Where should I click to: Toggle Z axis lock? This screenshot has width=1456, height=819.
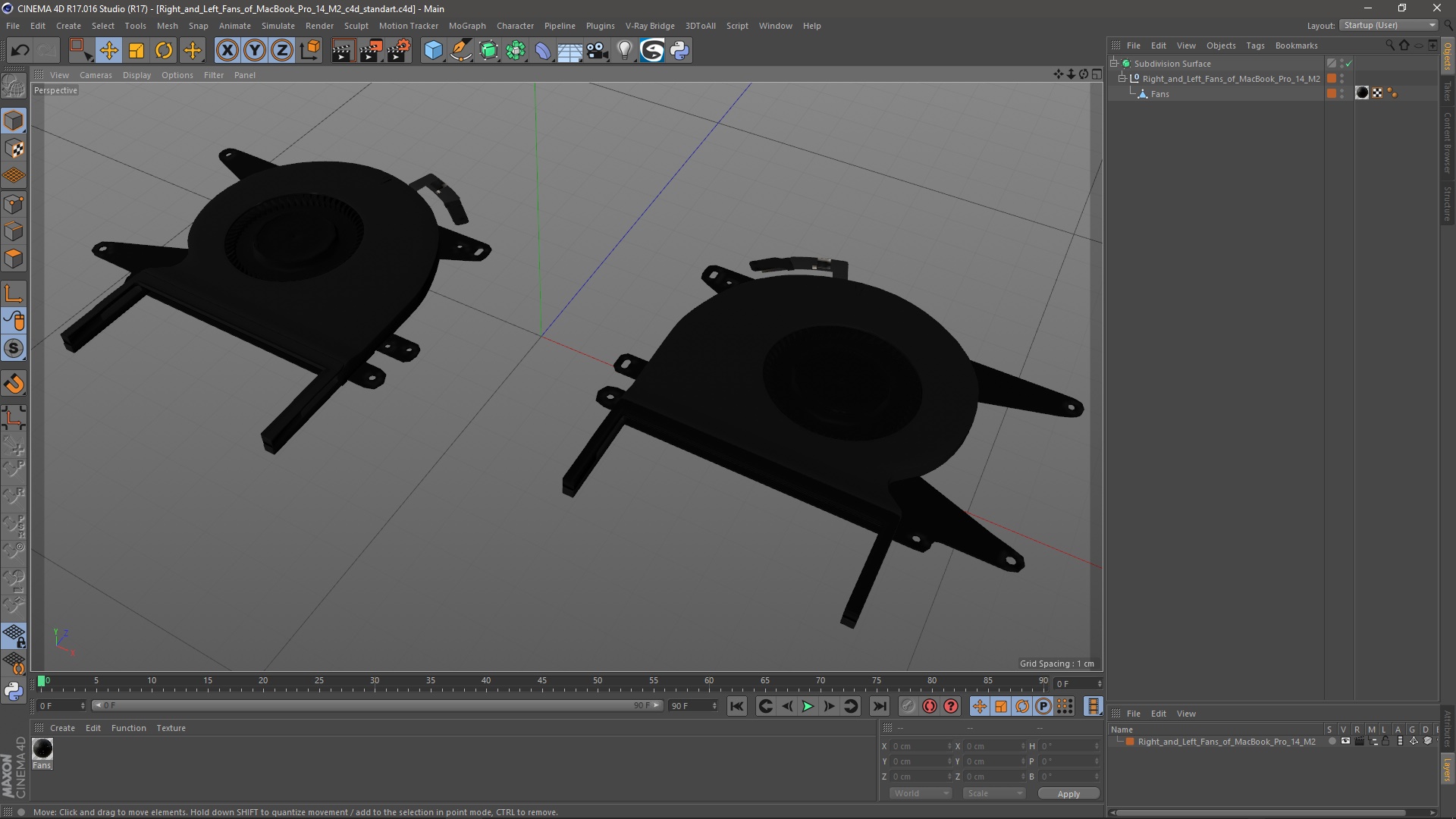[x=282, y=51]
